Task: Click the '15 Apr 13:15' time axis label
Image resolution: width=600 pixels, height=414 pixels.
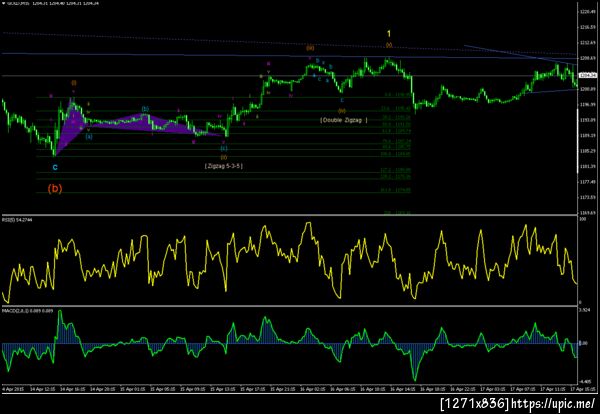Action: coord(223,389)
